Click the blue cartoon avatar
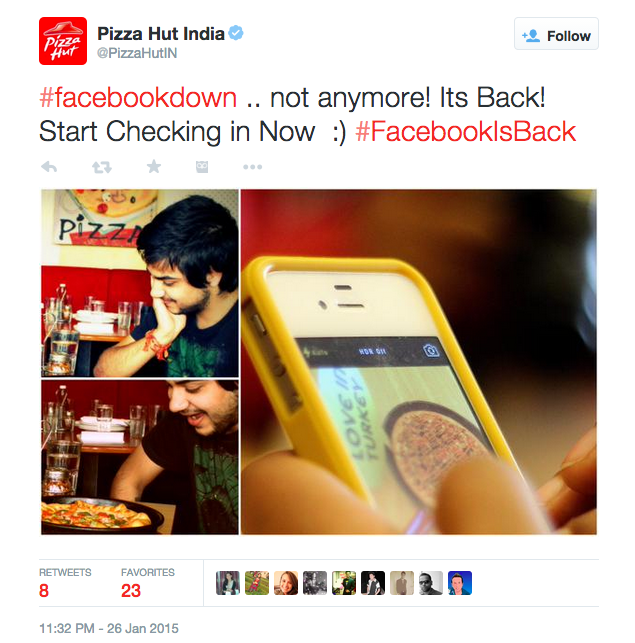 point(460,583)
